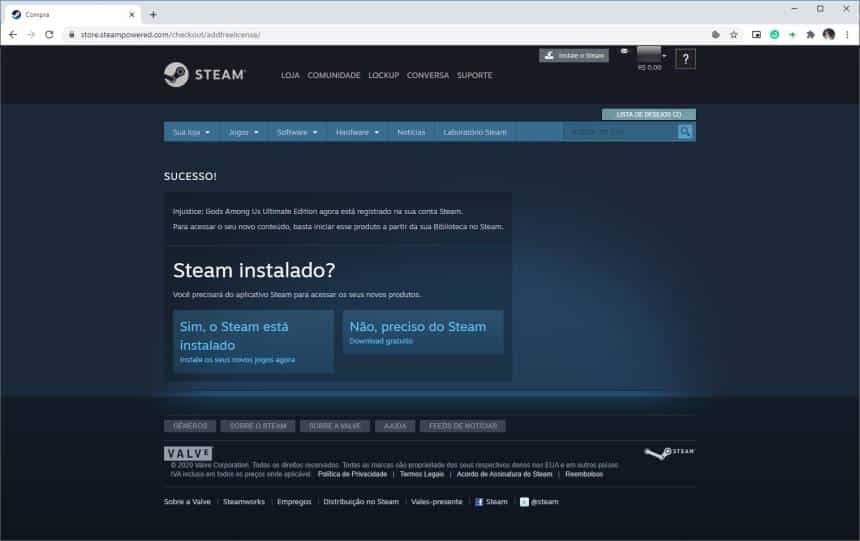Reload the page with refresh icon
Image resolution: width=860 pixels, height=541 pixels.
coord(49,35)
